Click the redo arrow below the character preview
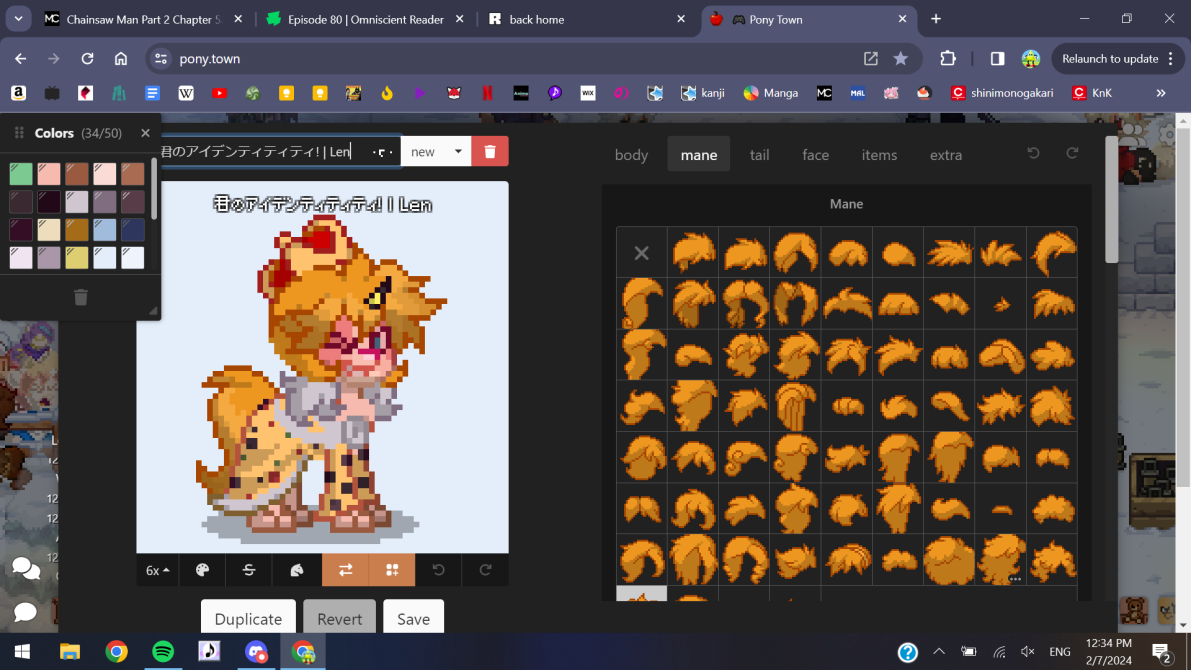1191x670 pixels. 485,570
